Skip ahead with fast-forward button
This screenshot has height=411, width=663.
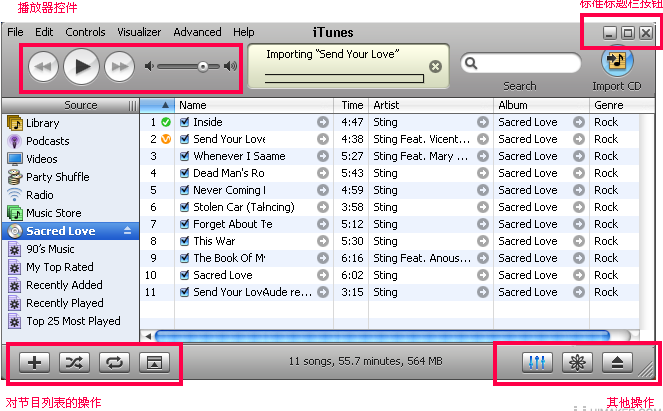[120, 66]
